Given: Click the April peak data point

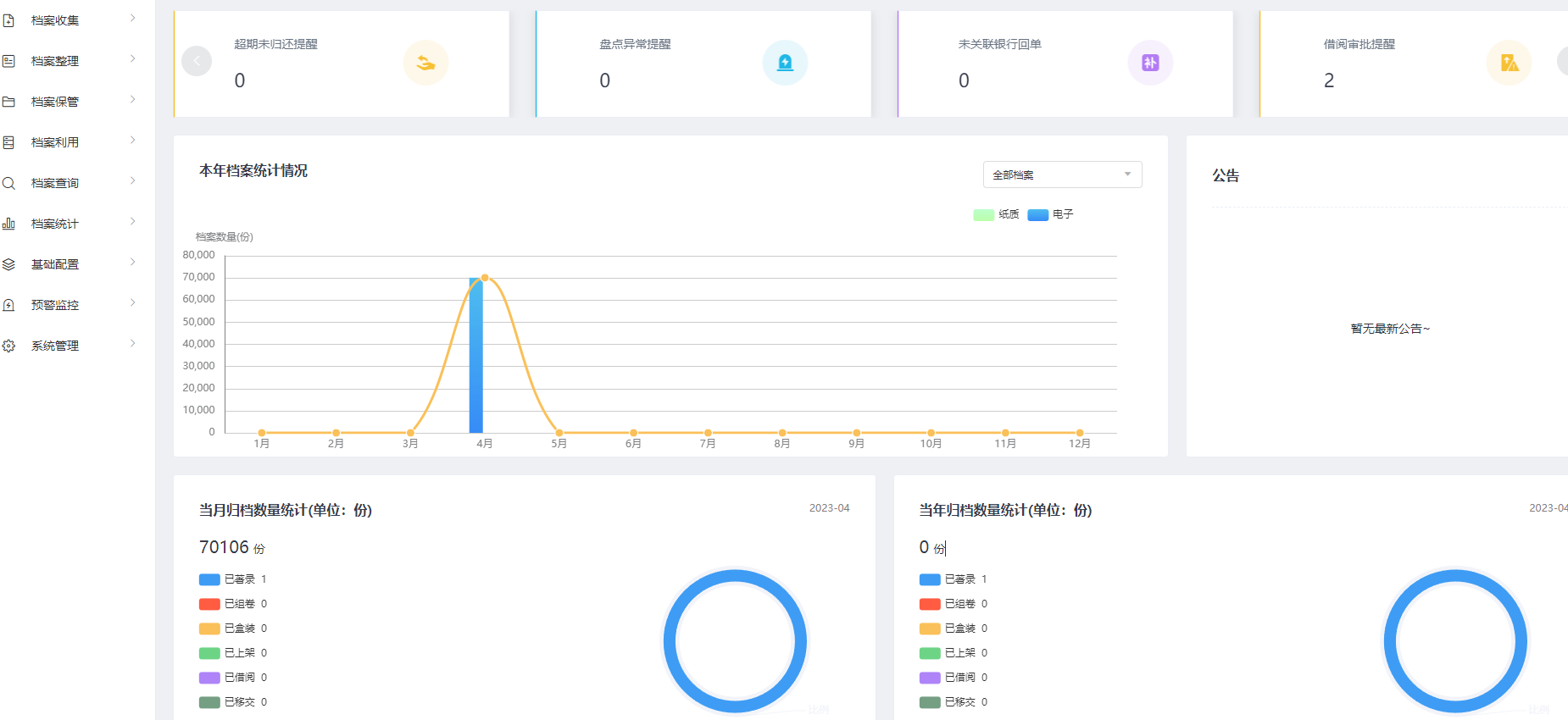Looking at the screenshot, I should [485, 278].
